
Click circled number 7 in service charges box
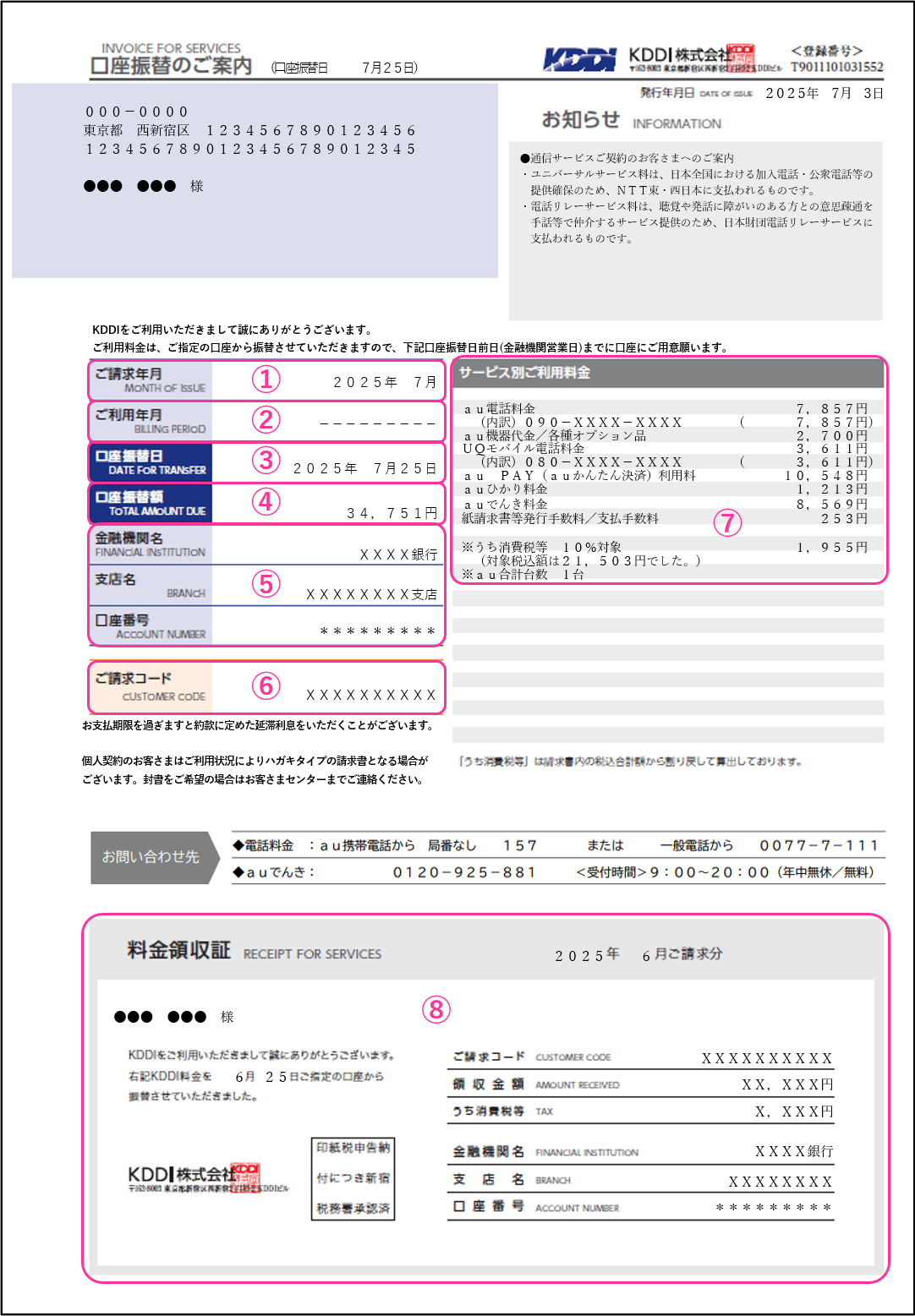[x=726, y=522]
